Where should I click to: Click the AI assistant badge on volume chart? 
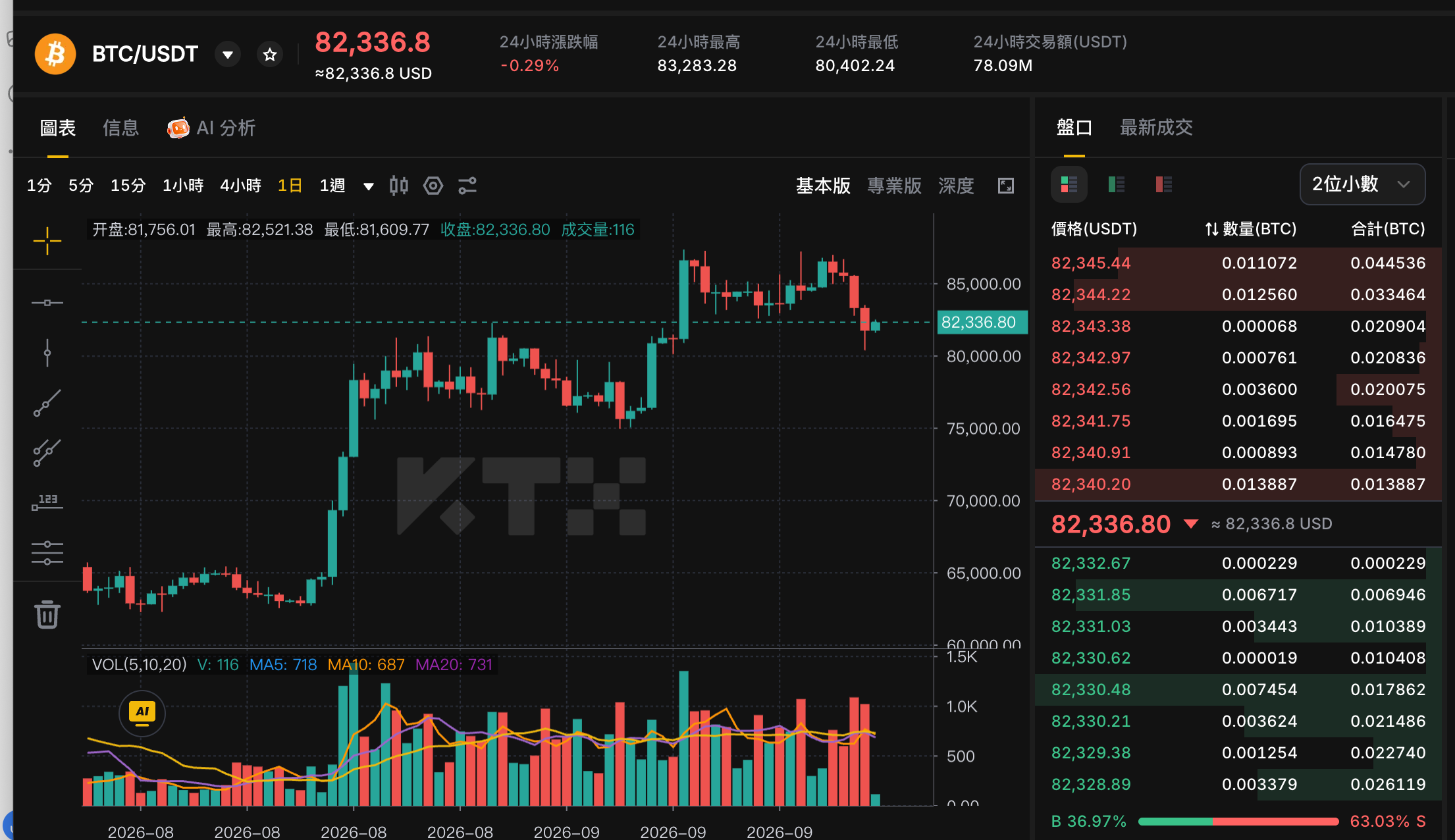(x=142, y=713)
